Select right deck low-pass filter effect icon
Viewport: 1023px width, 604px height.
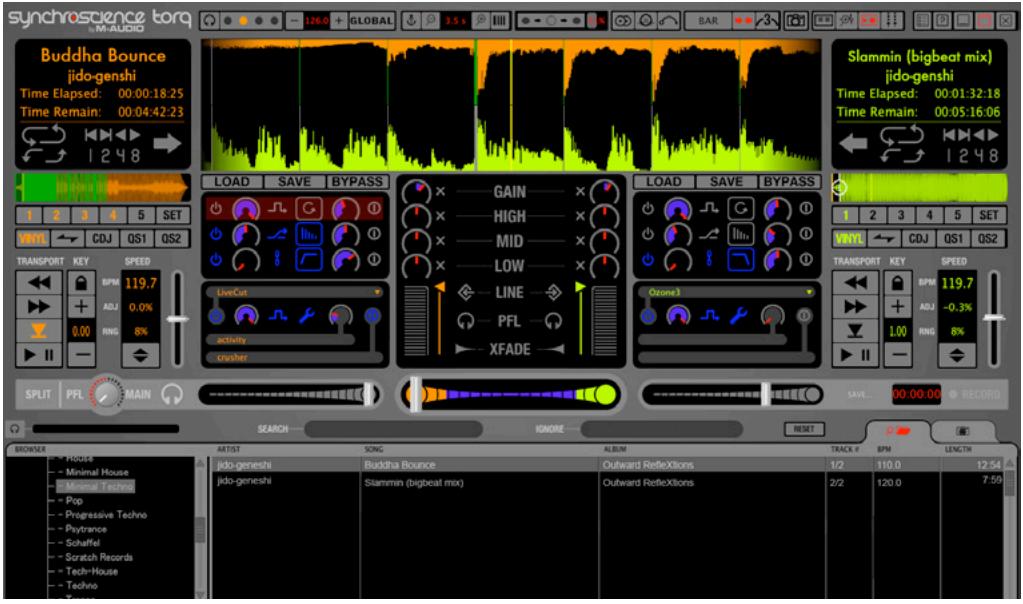coord(741,260)
